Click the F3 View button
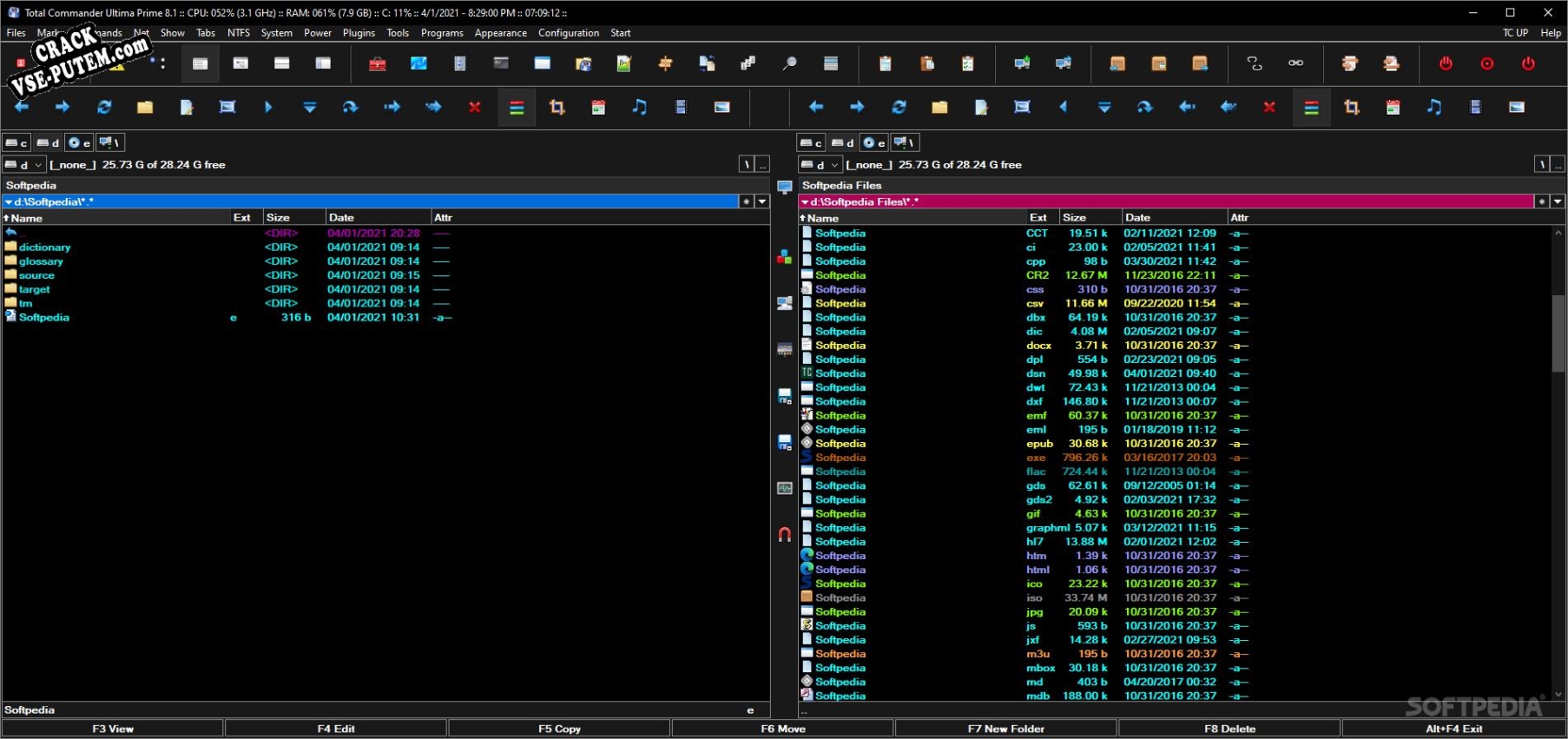The image size is (1568, 739). [x=113, y=729]
